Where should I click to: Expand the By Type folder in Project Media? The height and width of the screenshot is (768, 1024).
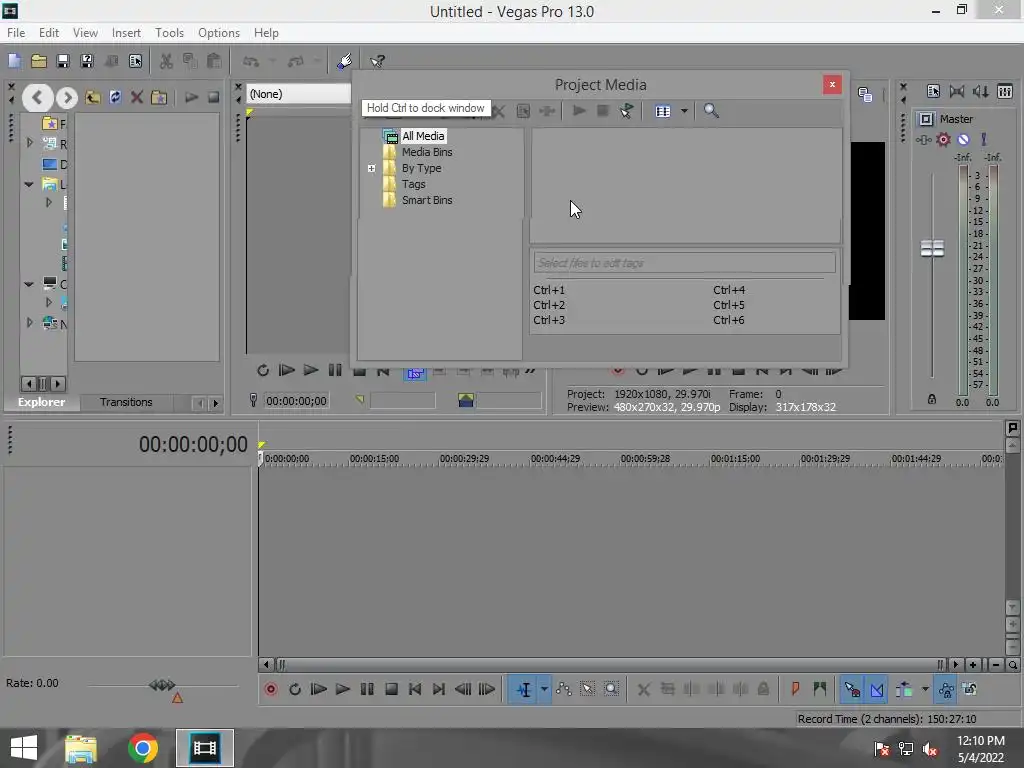[x=372, y=168]
